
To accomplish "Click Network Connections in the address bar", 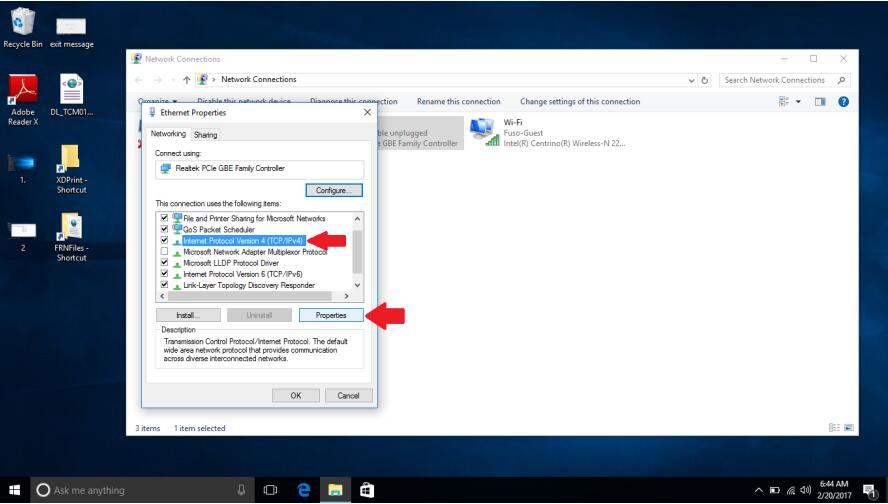I will 259,79.
